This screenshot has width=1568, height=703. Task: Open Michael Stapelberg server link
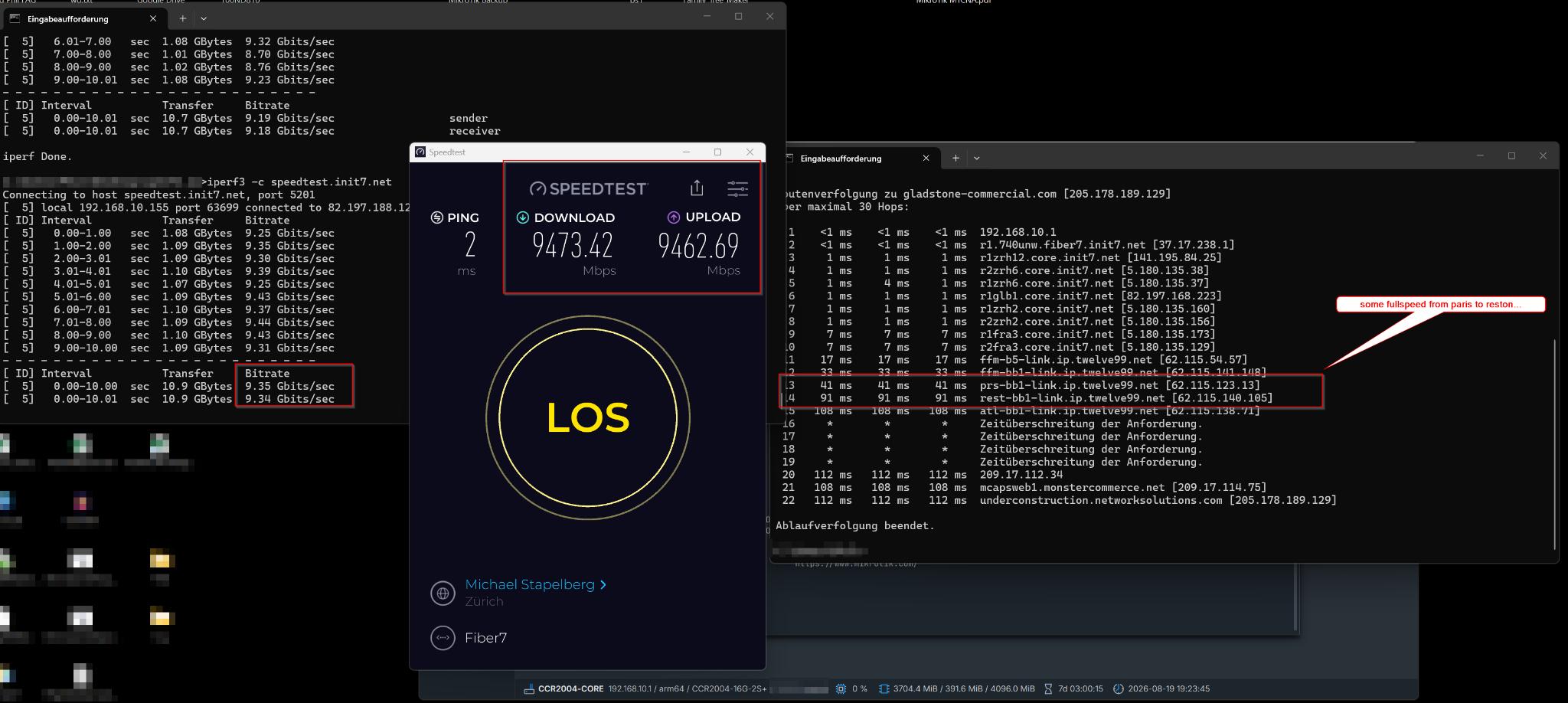pos(530,584)
